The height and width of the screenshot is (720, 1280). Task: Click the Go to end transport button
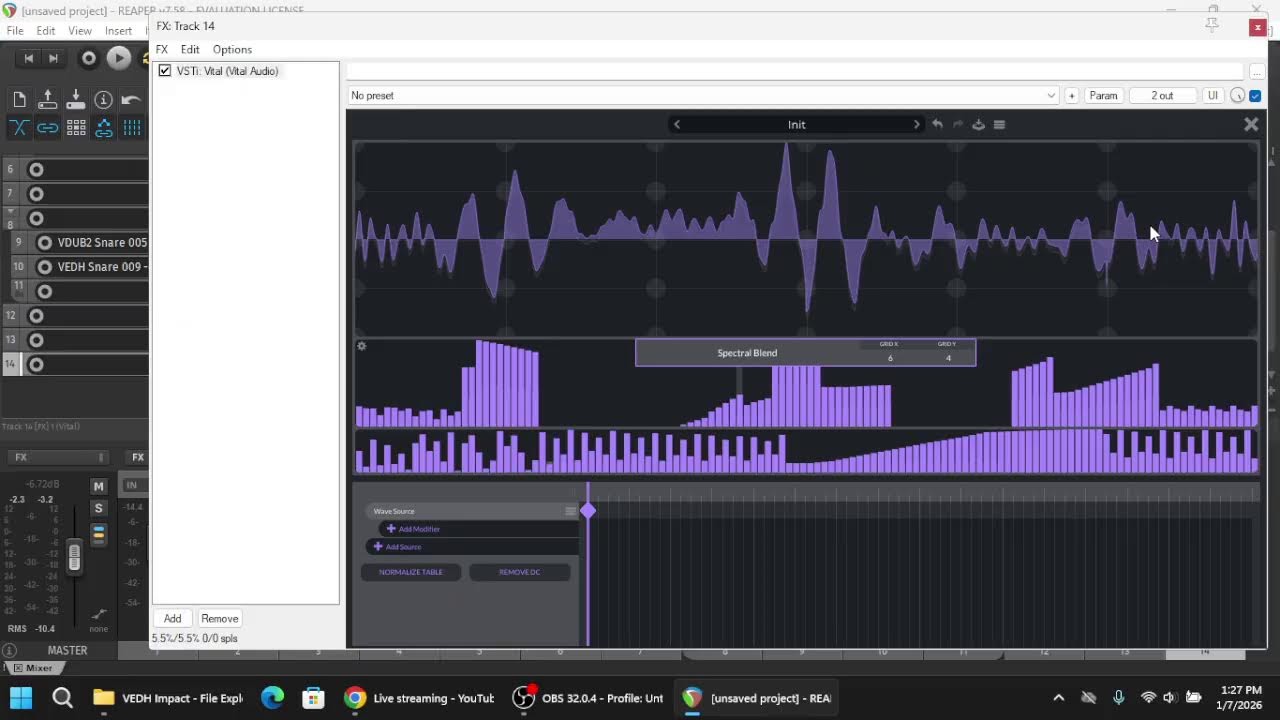[53, 58]
